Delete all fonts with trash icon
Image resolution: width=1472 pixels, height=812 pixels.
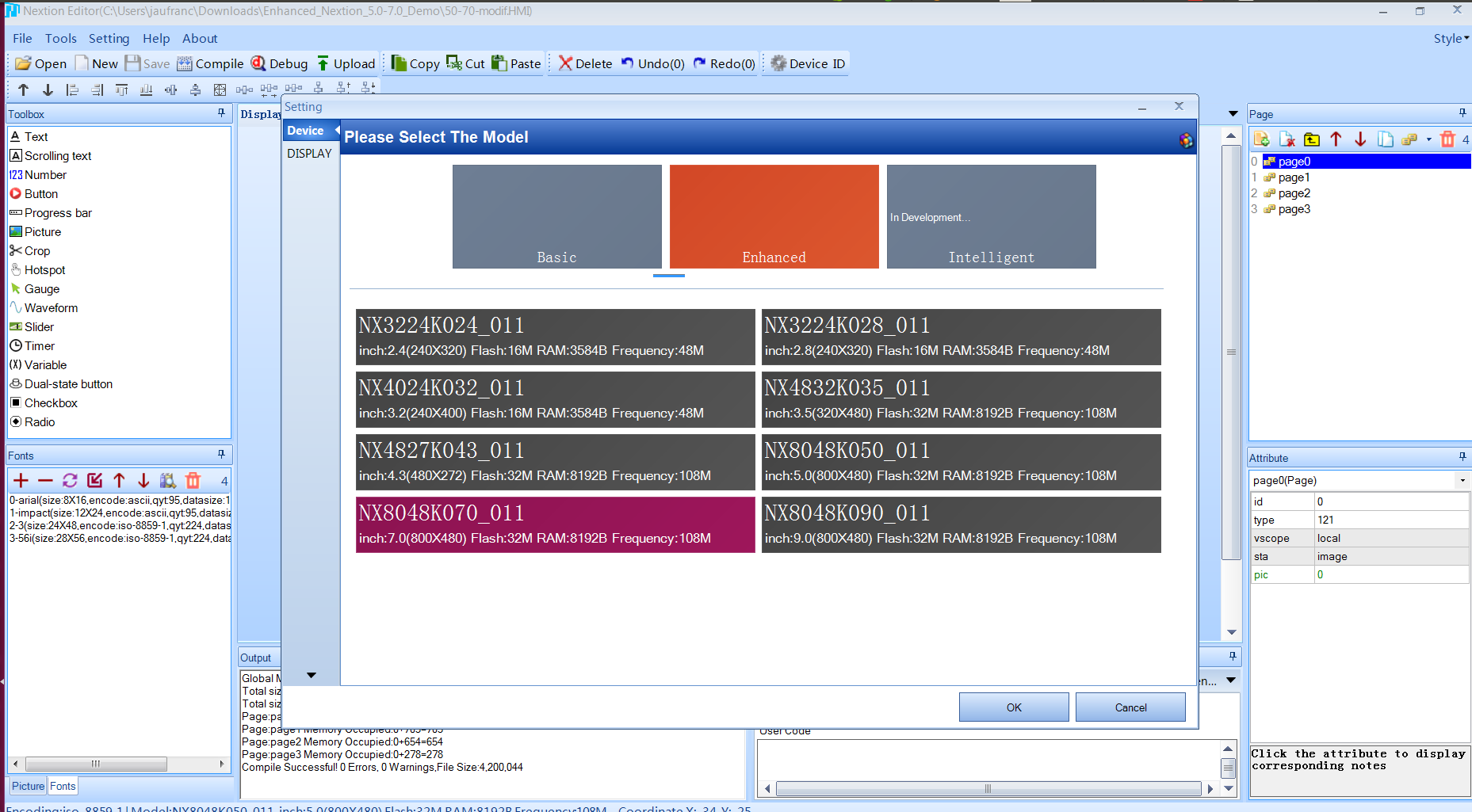[193, 480]
